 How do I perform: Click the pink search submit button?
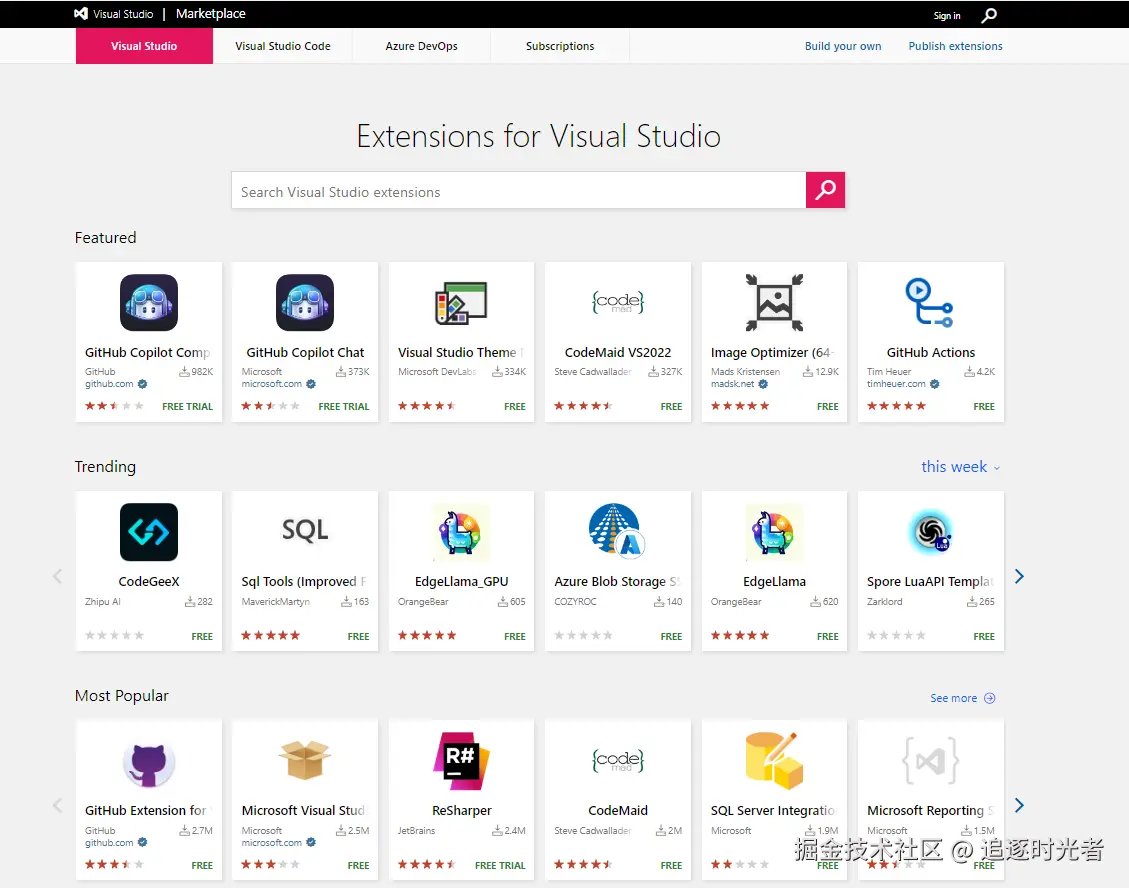tap(825, 190)
